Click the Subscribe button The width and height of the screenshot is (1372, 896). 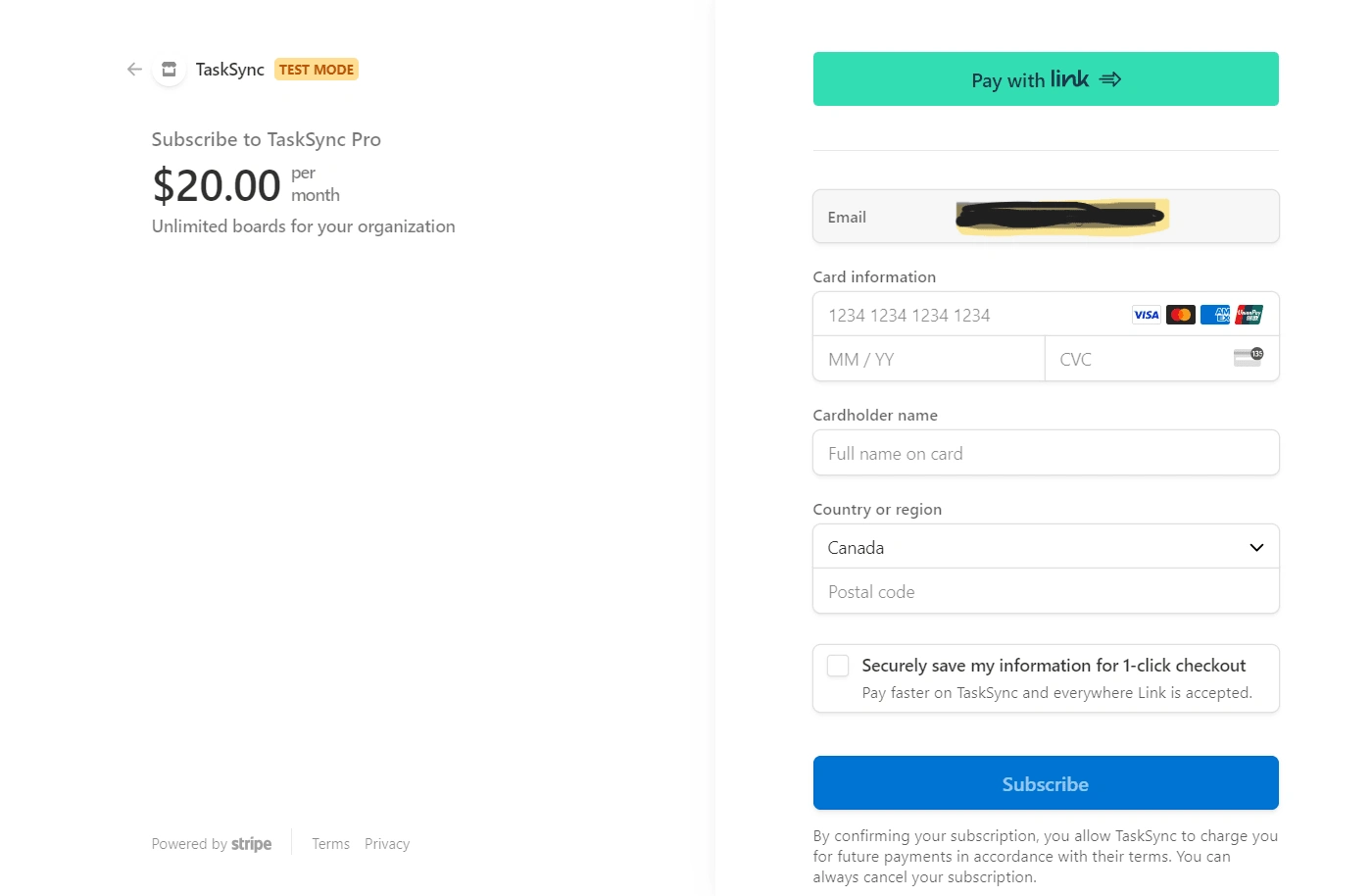1046,783
